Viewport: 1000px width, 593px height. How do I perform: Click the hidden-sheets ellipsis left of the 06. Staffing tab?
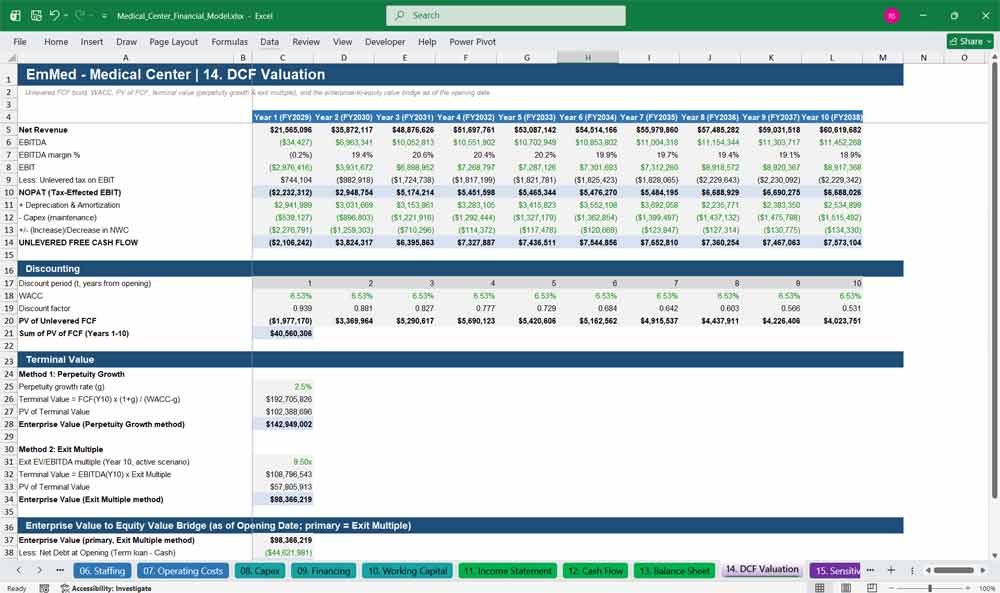60,570
